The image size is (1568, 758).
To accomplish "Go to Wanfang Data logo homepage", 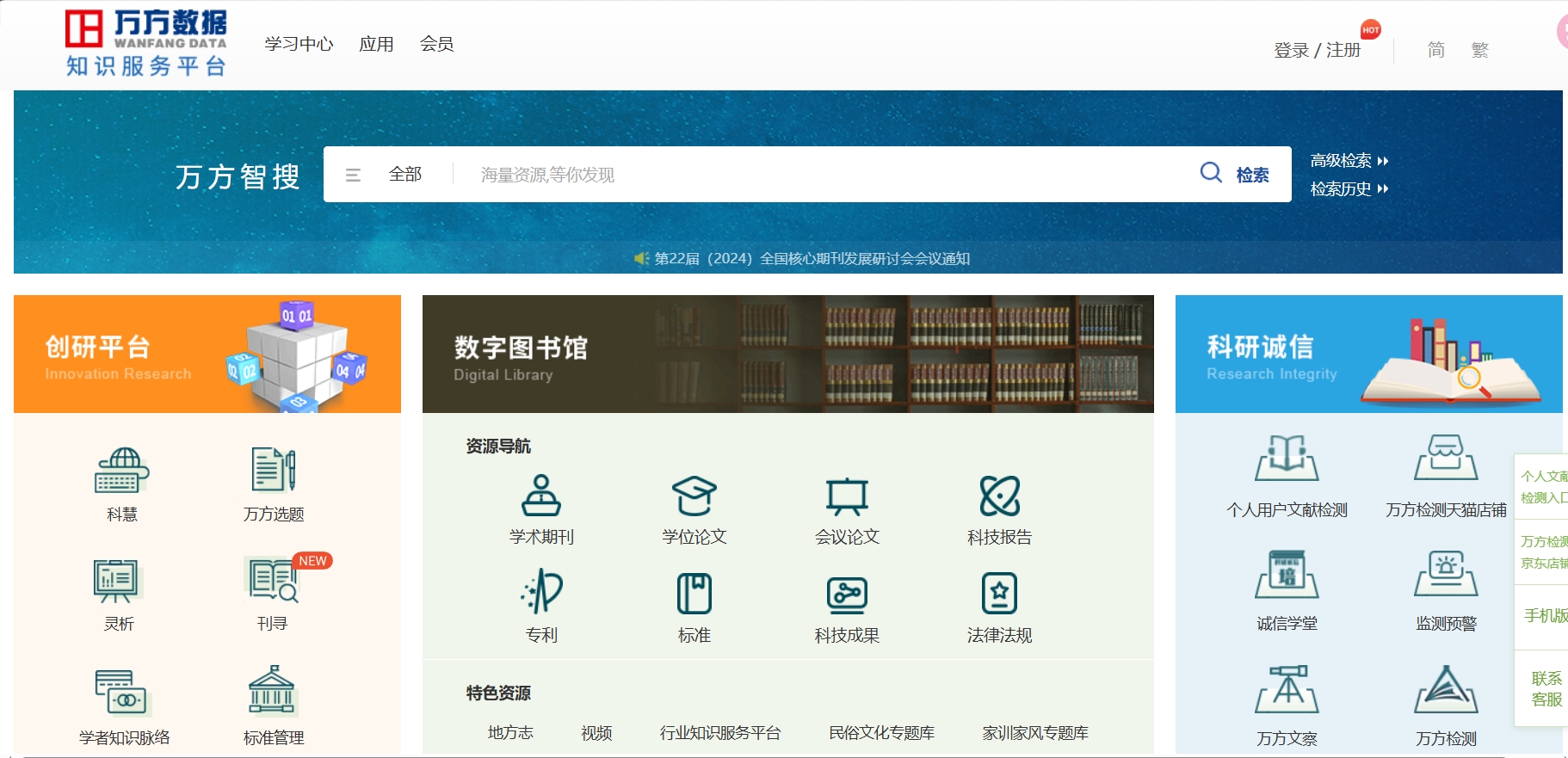I will [x=145, y=43].
